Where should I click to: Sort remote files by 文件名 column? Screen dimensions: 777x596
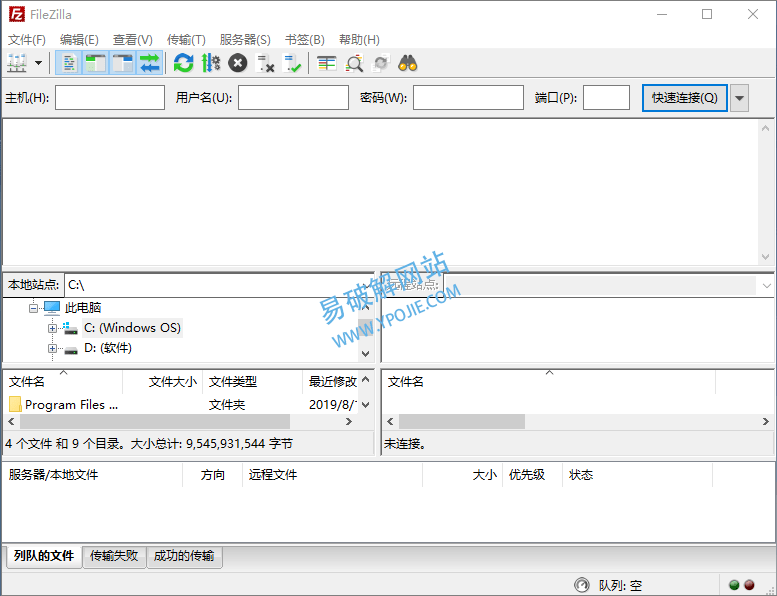549,381
